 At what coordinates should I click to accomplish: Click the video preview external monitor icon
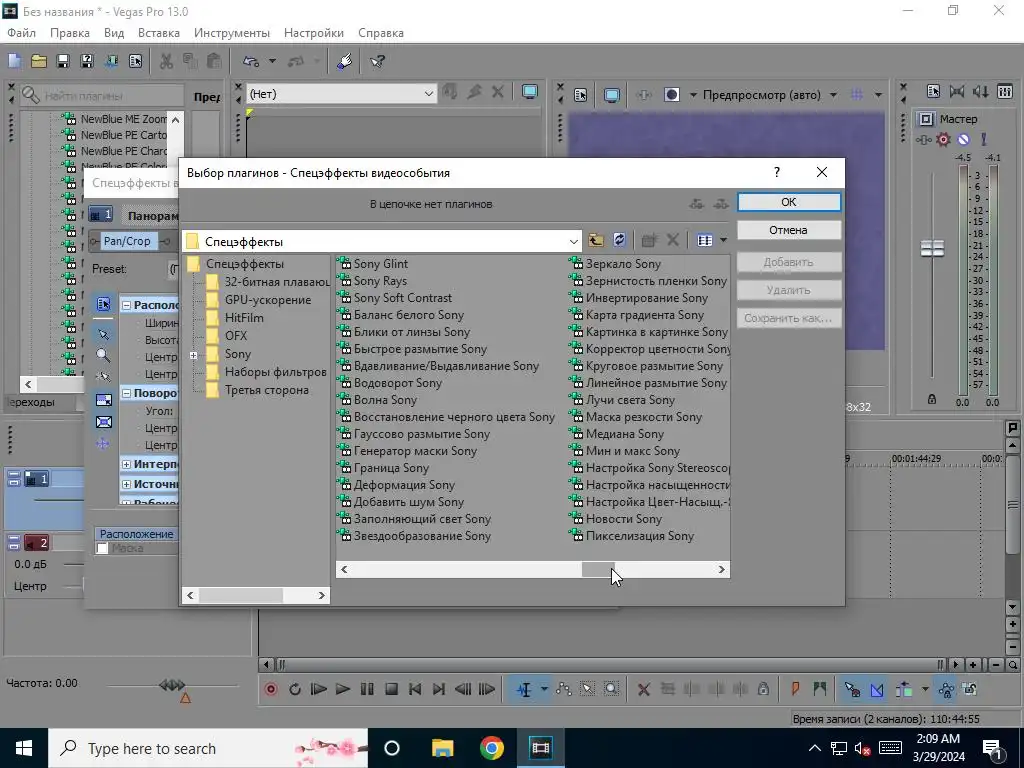click(x=611, y=95)
